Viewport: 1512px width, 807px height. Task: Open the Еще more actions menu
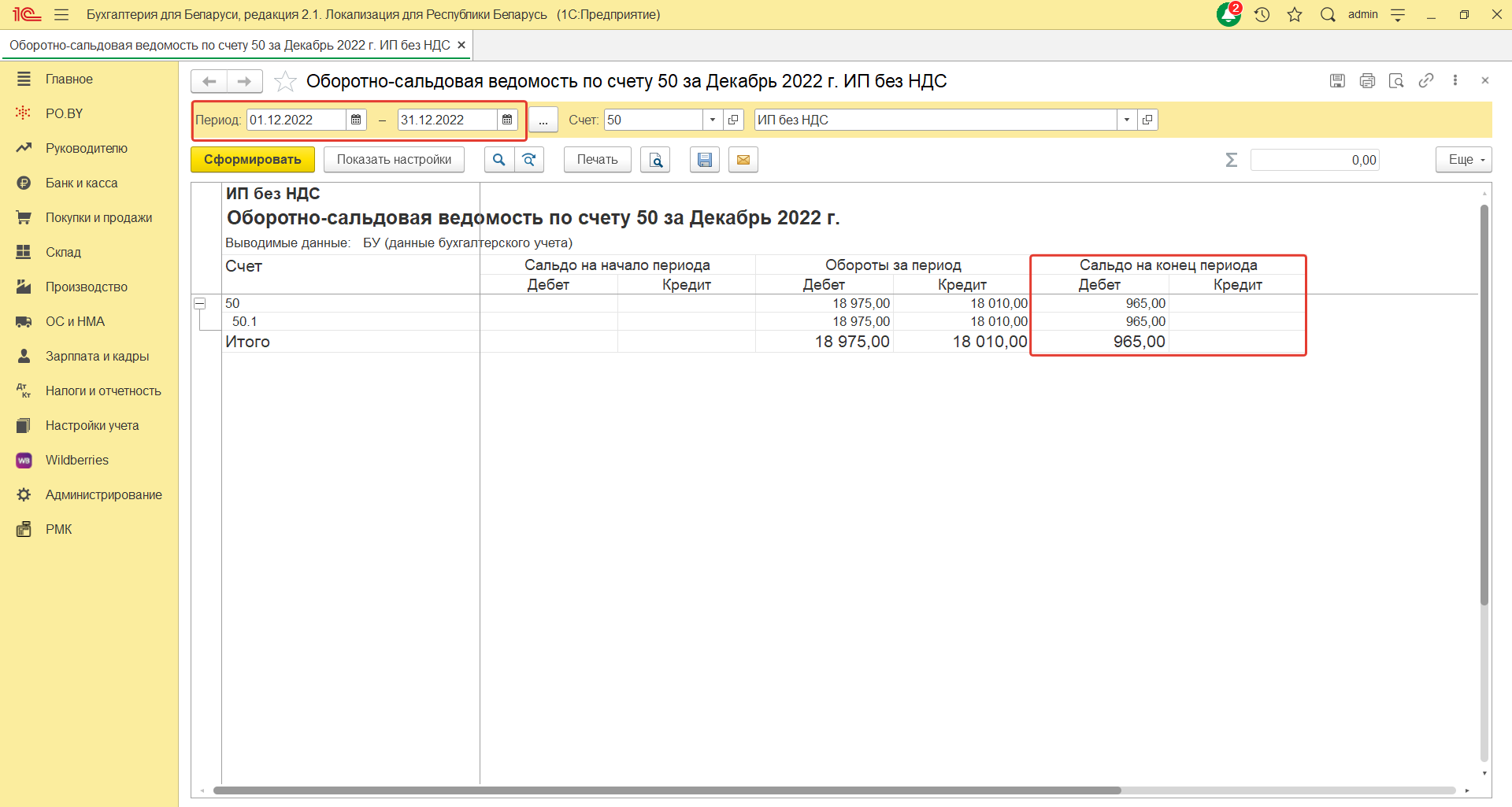point(1463,160)
